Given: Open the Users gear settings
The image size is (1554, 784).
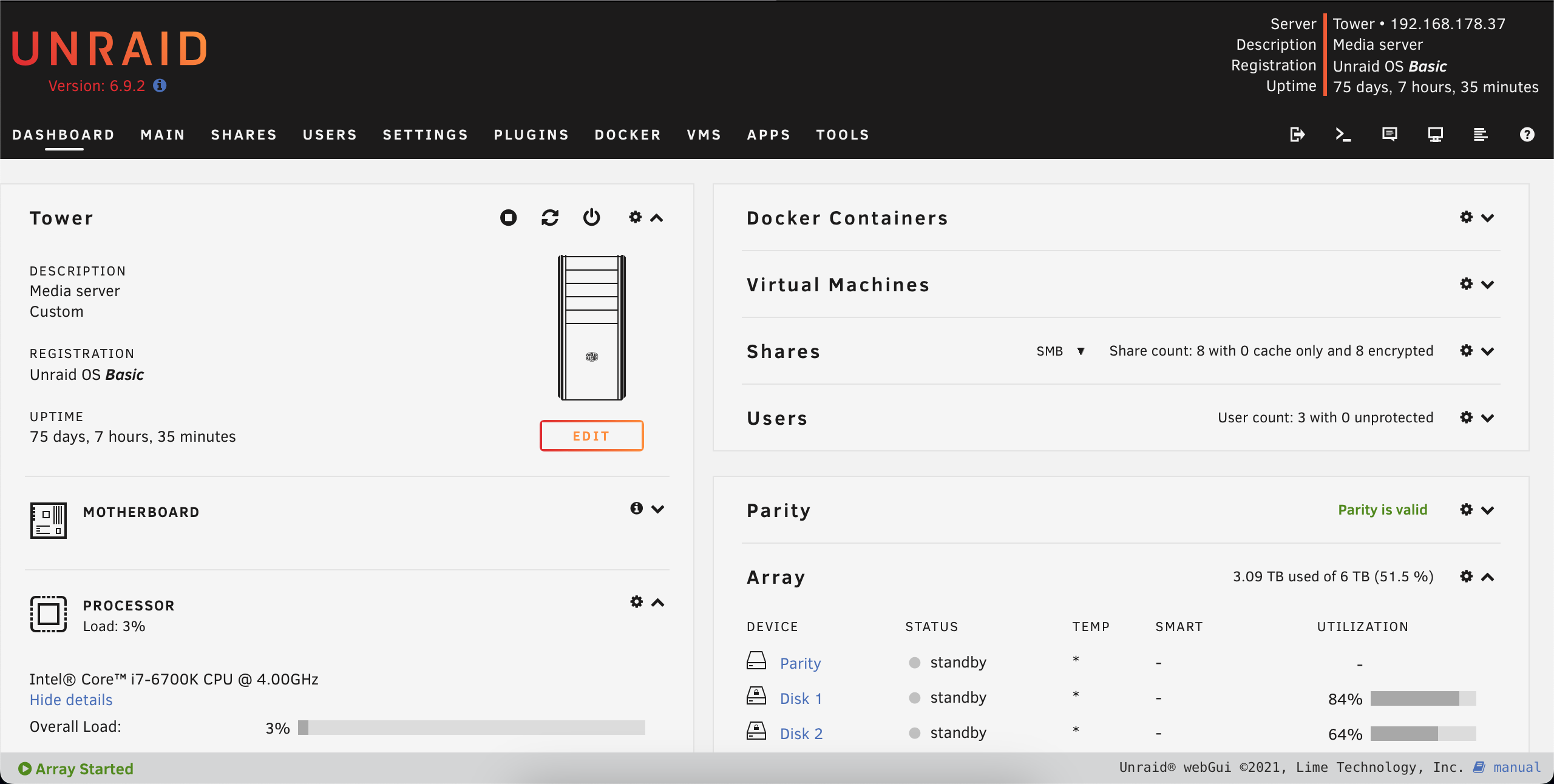Looking at the screenshot, I should point(1467,417).
